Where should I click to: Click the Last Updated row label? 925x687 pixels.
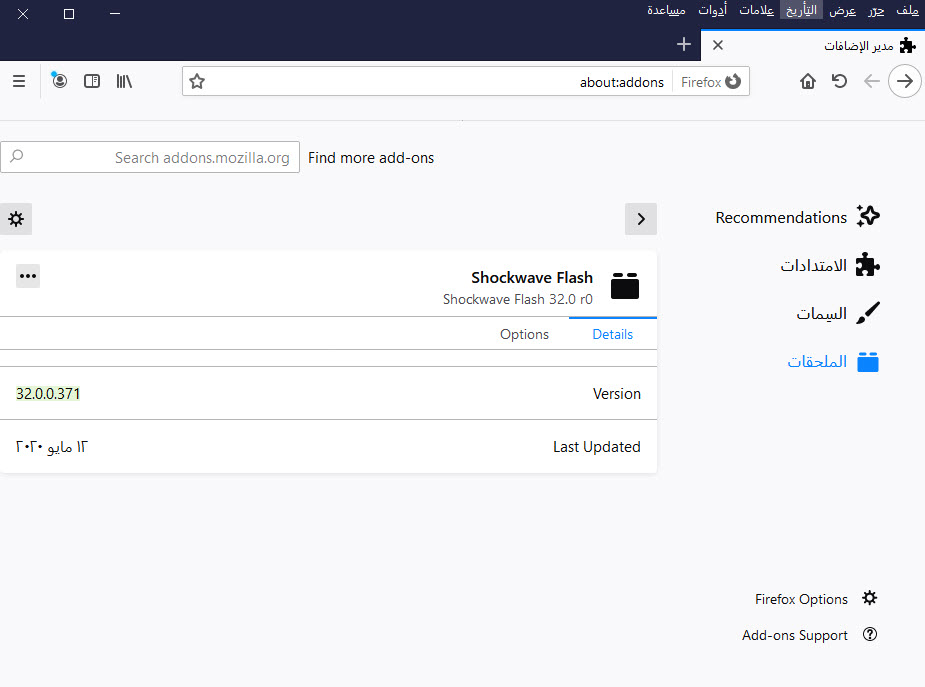tap(596, 447)
